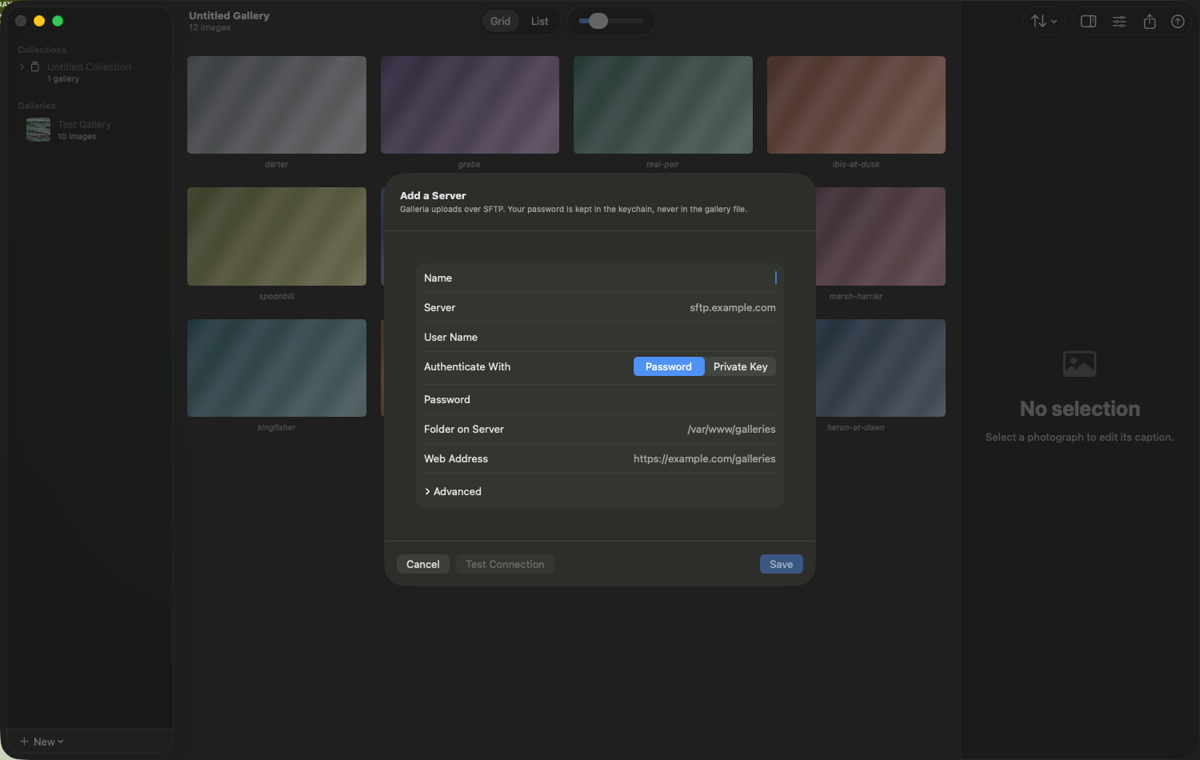1200x760 pixels.
Task: Click the plus icon beside New
Action: pos(24,742)
